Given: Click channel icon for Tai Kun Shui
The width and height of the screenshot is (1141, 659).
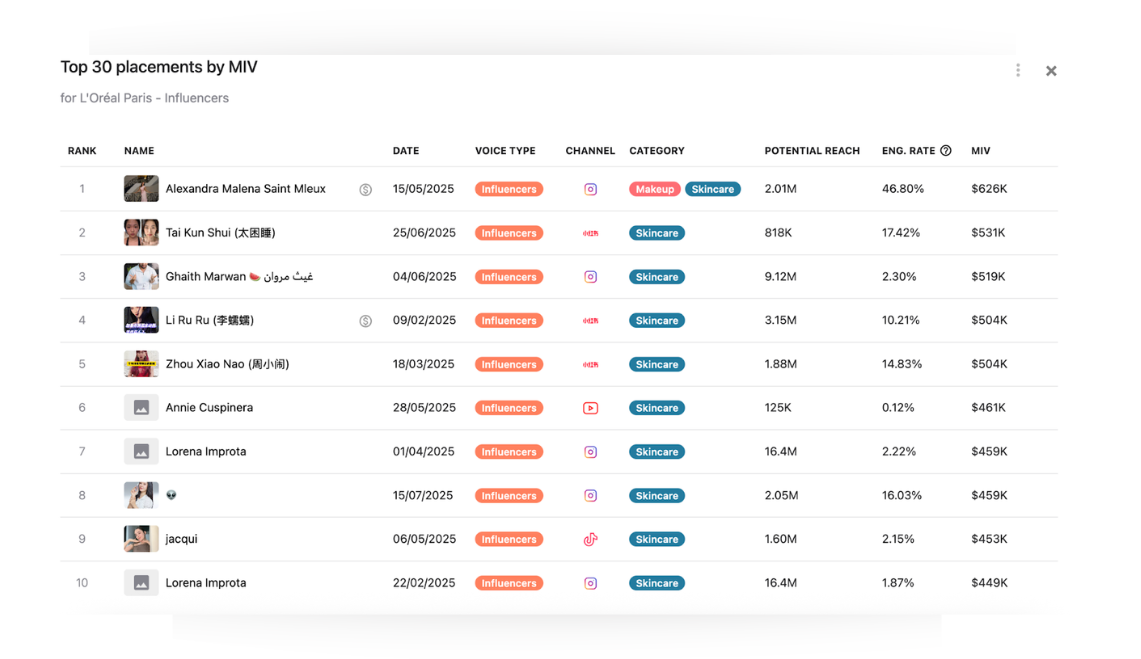Looking at the screenshot, I should coord(590,233).
